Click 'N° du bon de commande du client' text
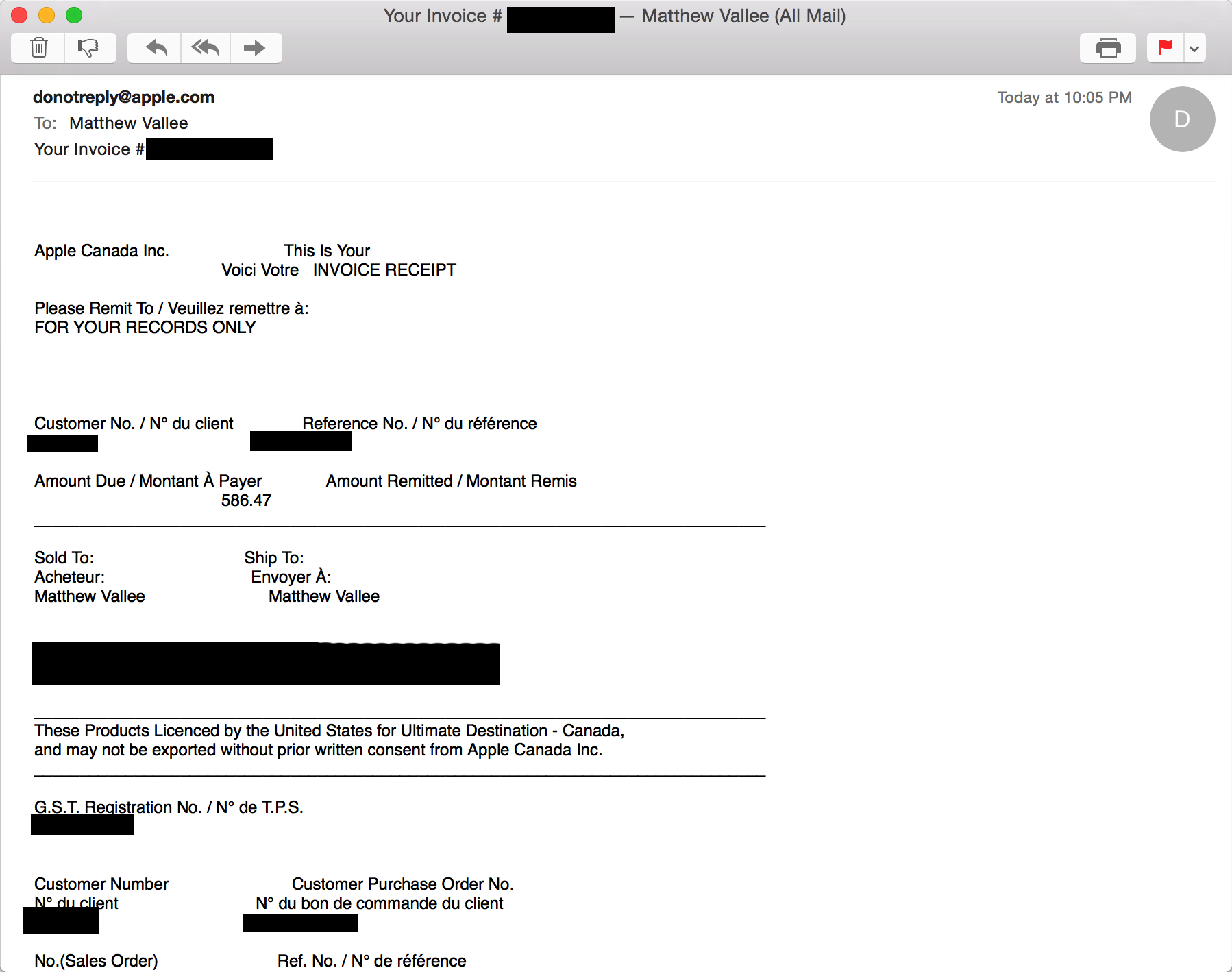This screenshot has height=972, width=1232. [x=380, y=903]
